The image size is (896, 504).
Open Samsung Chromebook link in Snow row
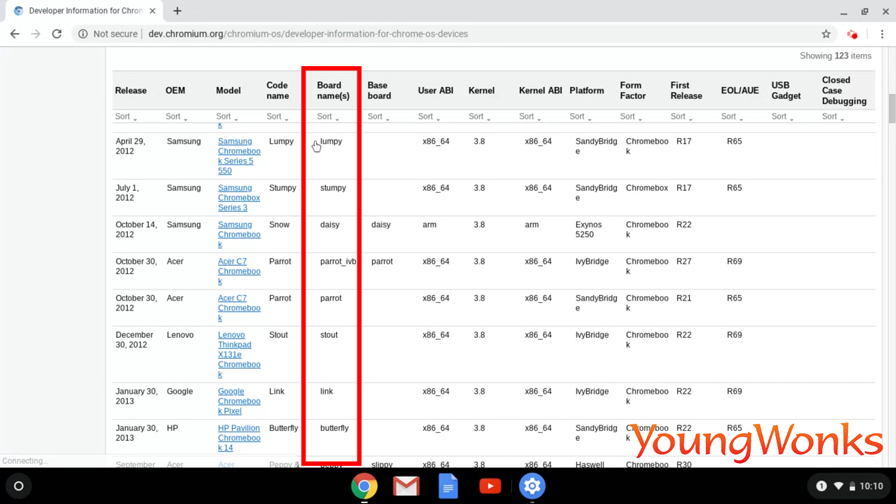pos(239,234)
